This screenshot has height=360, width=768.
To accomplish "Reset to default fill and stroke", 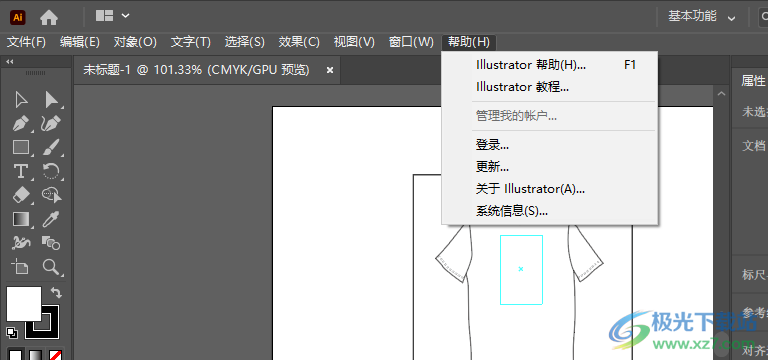I will pyautogui.click(x=12, y=333).
